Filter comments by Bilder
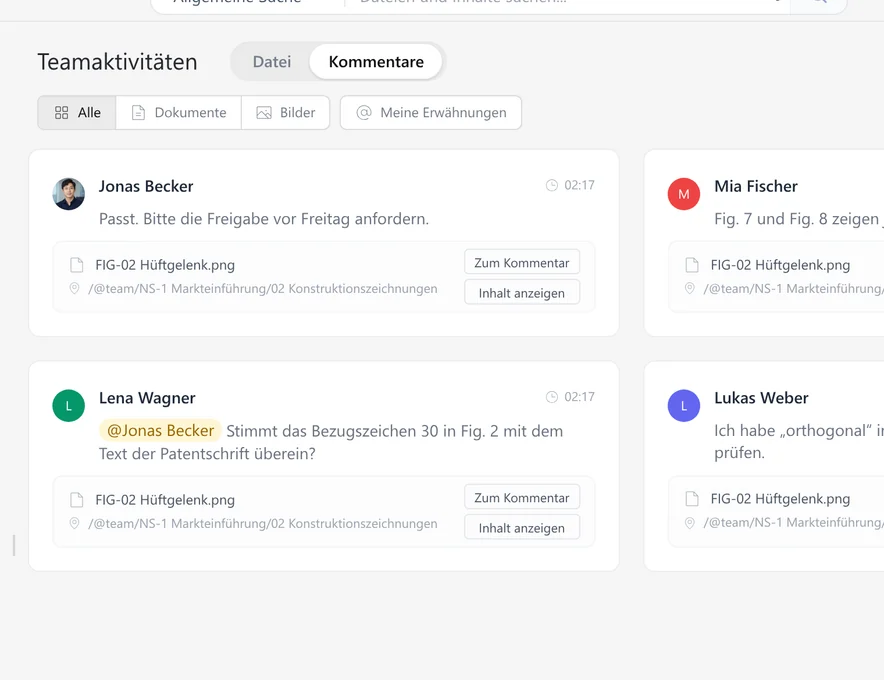This screenshot has height=680, width=884. coord(286,113)
